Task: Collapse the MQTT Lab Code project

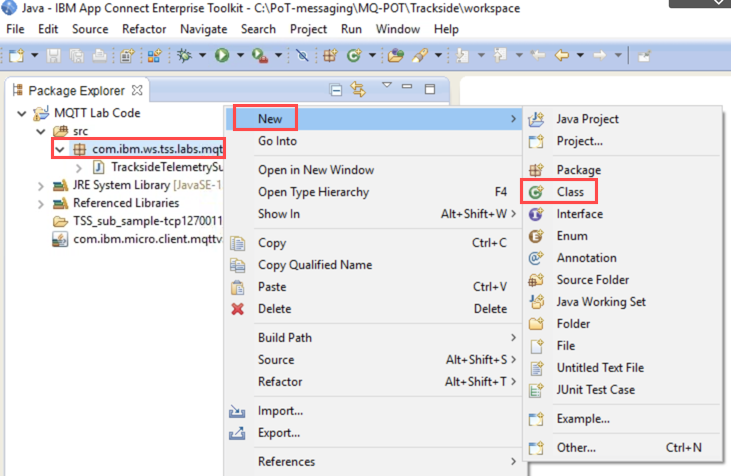Action: click(x=21, y=113)
